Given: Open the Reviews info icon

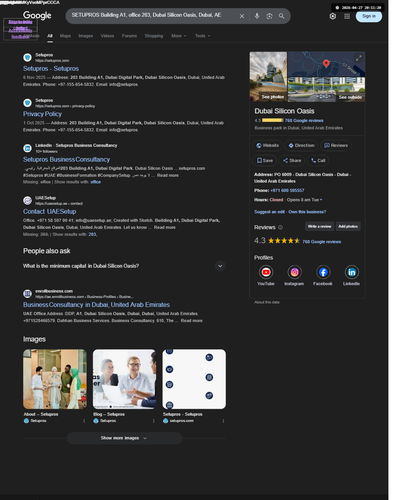Looking at the screenshot, I should click(x=280, y=227).
